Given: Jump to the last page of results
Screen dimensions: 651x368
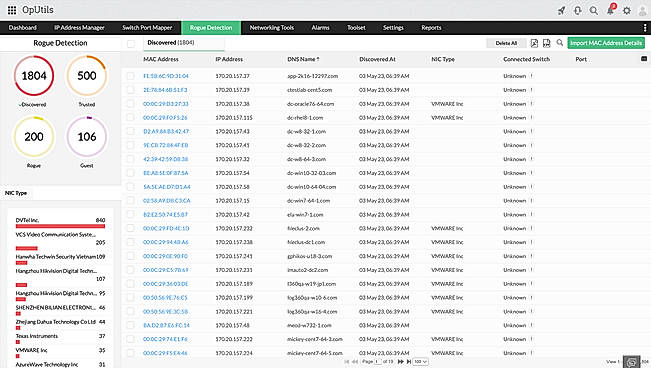Looking at the screenshot, I should [x=409, y=362].
